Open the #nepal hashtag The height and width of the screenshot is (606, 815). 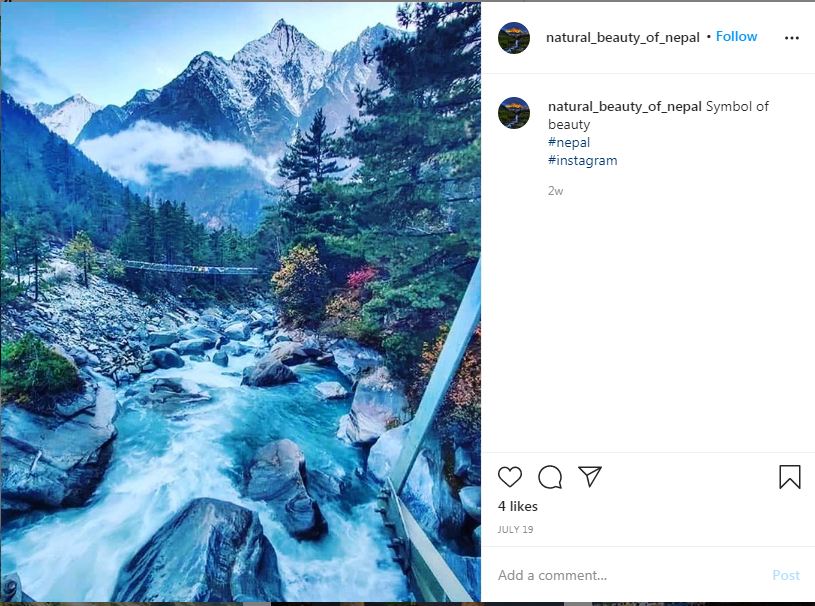[x=569, y=143]
